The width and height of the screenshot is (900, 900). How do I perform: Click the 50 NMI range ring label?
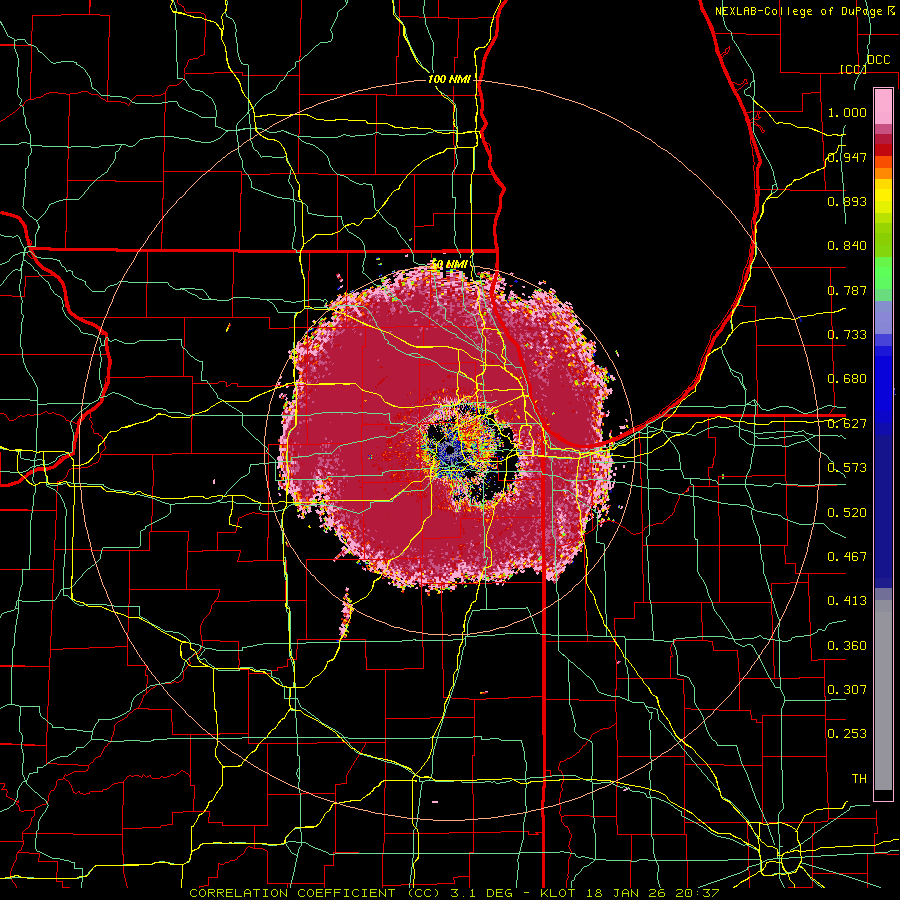pyautogui.click(x=449, y=264)
